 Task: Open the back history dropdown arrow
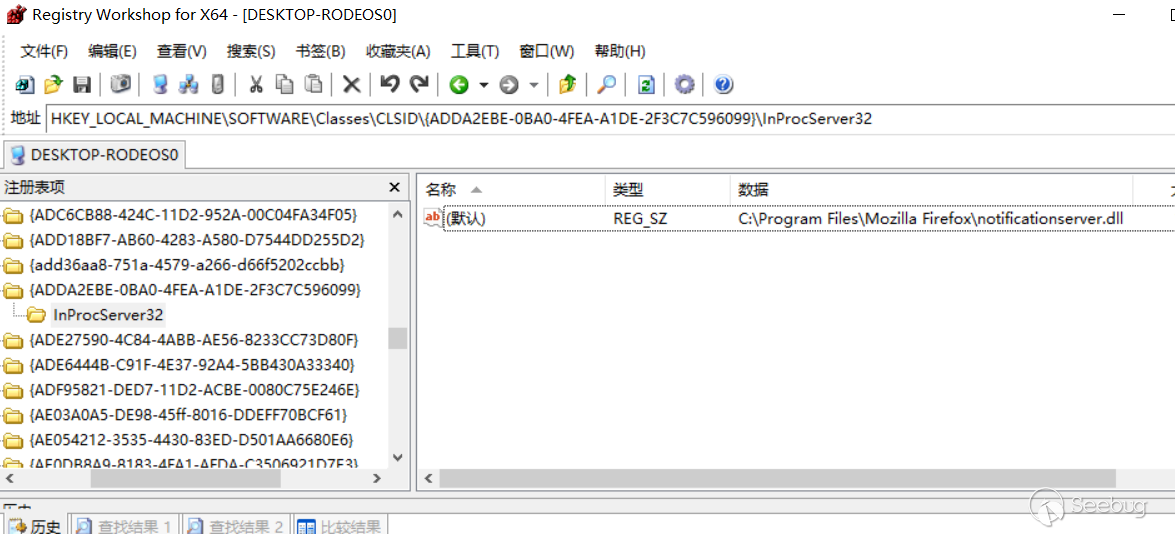click(x=483, y=85)
